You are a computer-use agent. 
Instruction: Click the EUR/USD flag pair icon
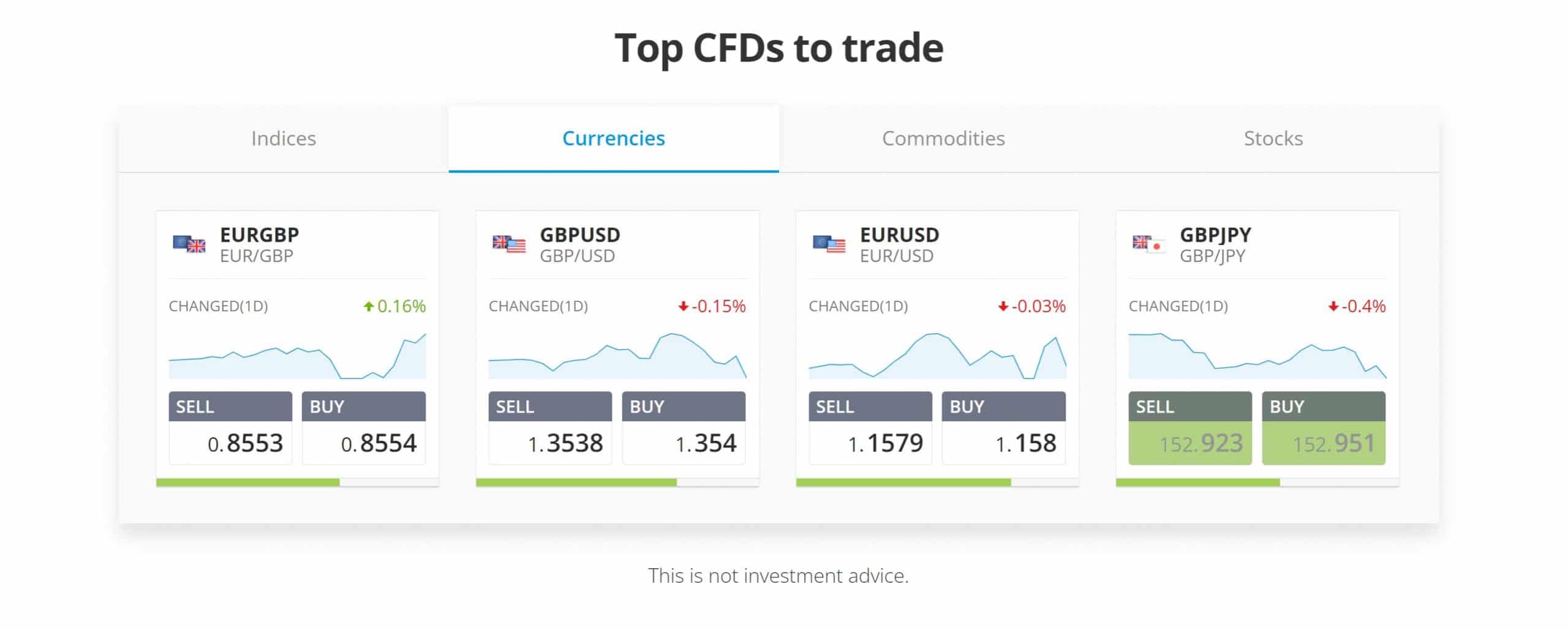click(829, 244)
